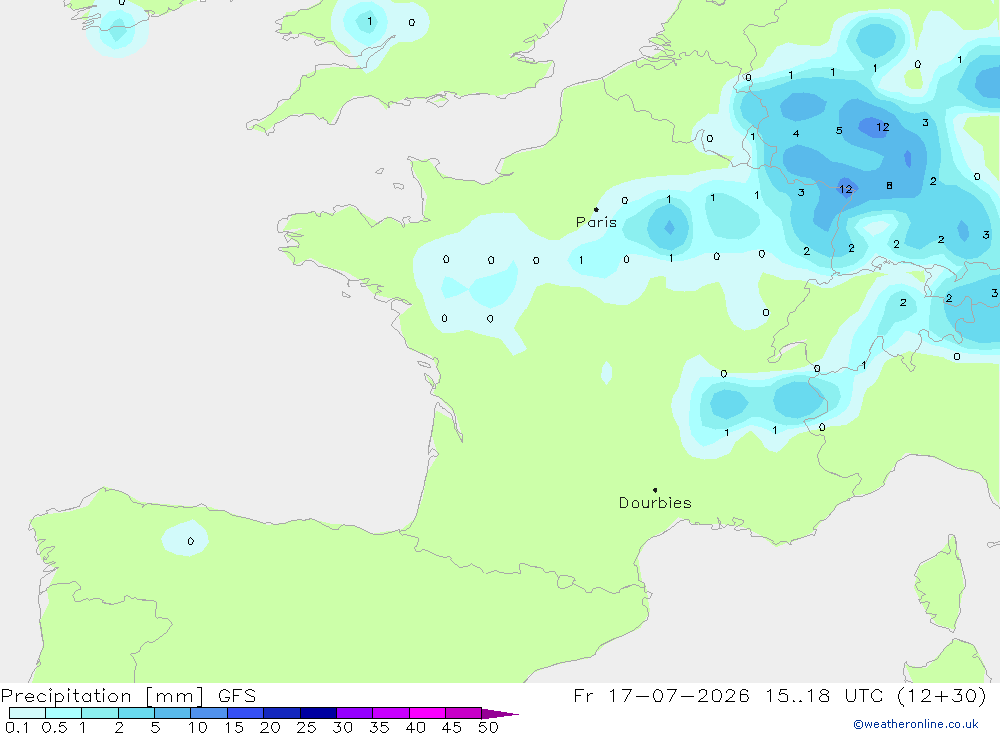Click the 10 to 15 mm legend swatch
Screen dimensions: 1000x733
209,713
